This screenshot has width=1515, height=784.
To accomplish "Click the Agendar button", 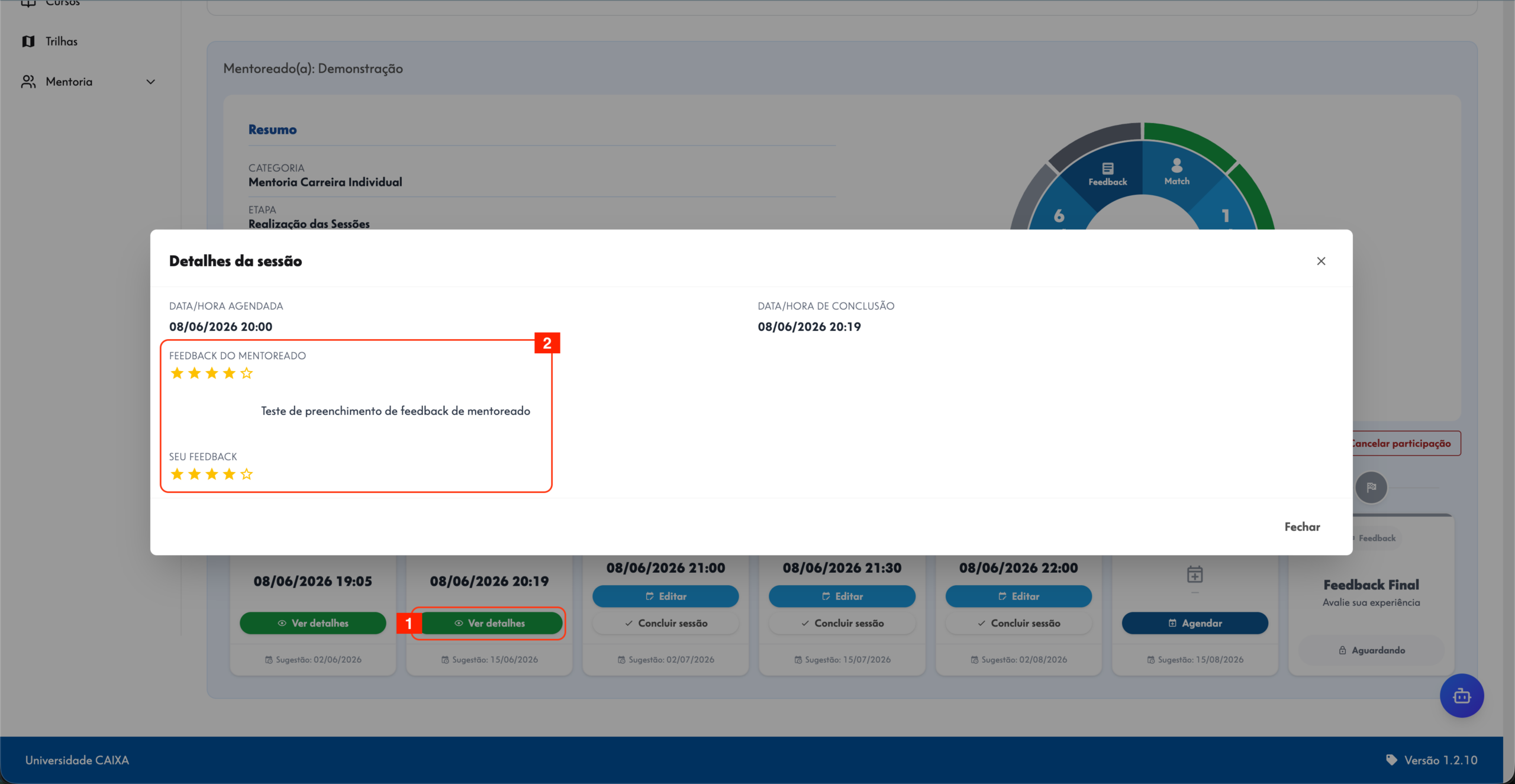I will 1195,623.
